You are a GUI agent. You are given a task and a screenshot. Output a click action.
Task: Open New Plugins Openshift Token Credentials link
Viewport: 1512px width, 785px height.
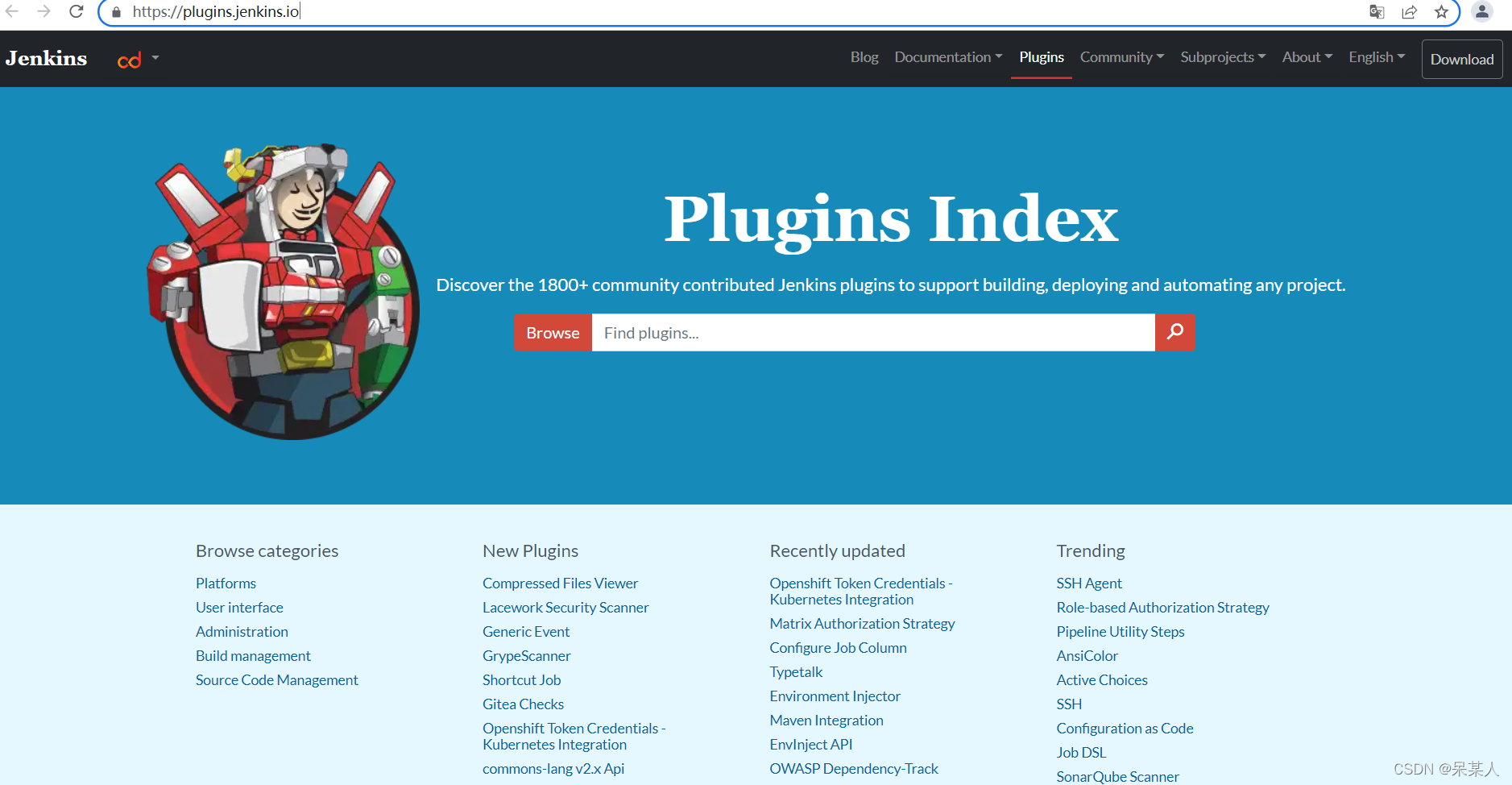574,736
